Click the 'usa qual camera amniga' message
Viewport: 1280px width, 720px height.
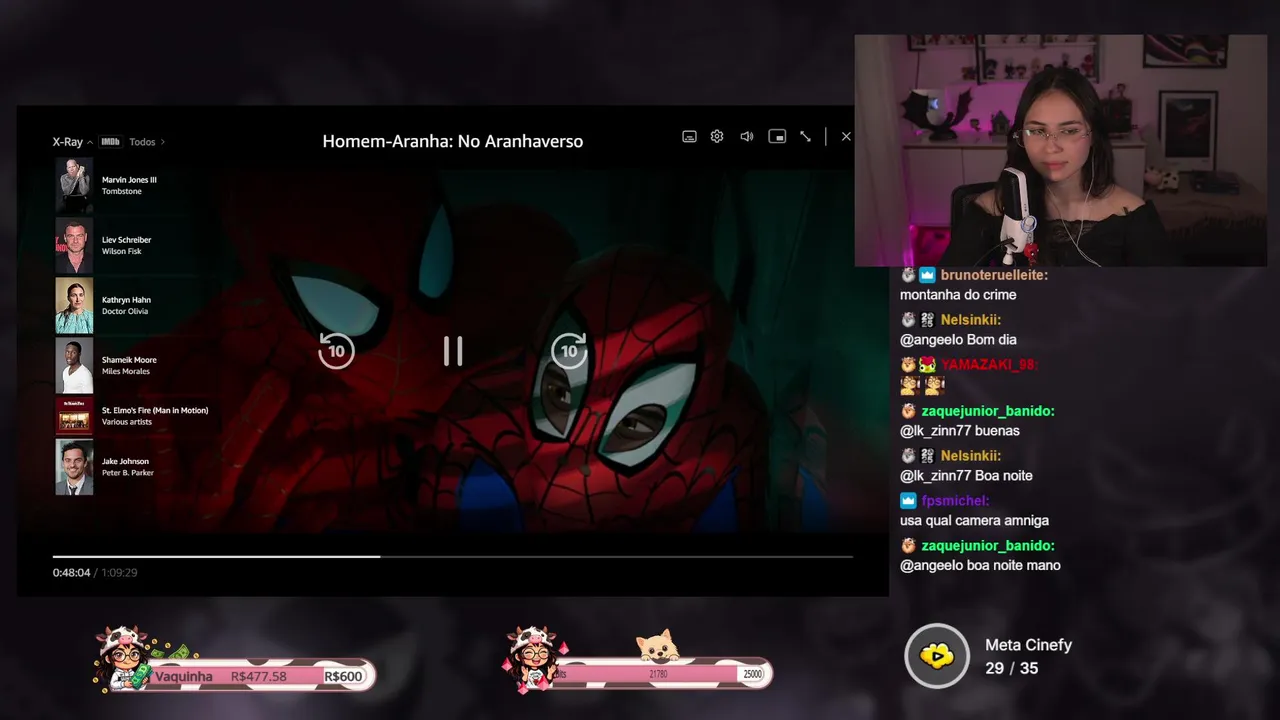tap(974, 520)
